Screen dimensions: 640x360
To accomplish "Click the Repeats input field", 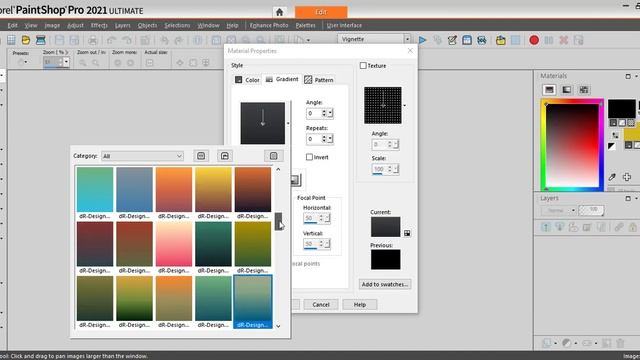I will 313,139.
